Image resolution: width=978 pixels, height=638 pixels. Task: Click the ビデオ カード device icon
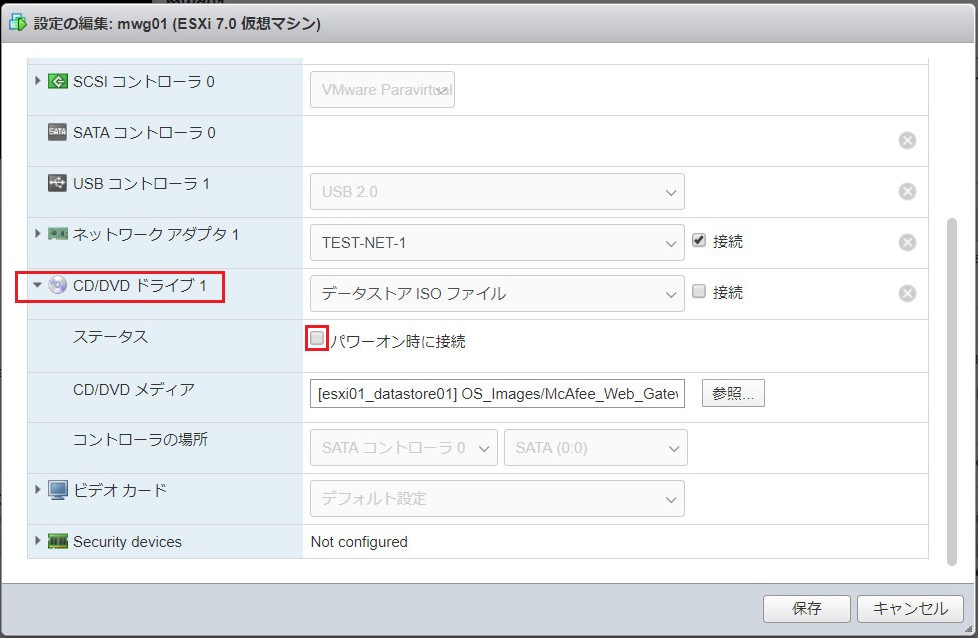tap(58, 491)
